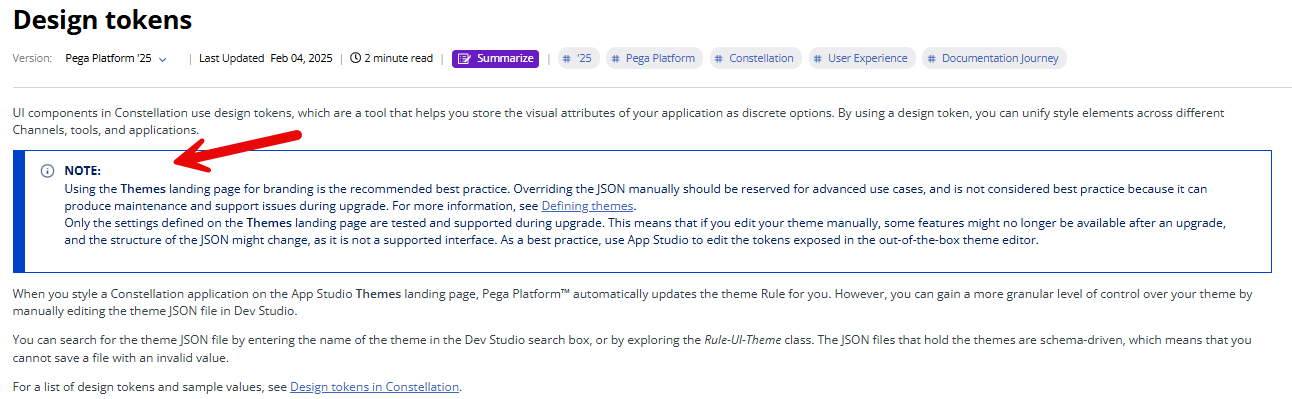The height and width of the screenshot is (399, 1292).
Task: Click the version dropdown chevron arrow
Action: pos(162,59)
